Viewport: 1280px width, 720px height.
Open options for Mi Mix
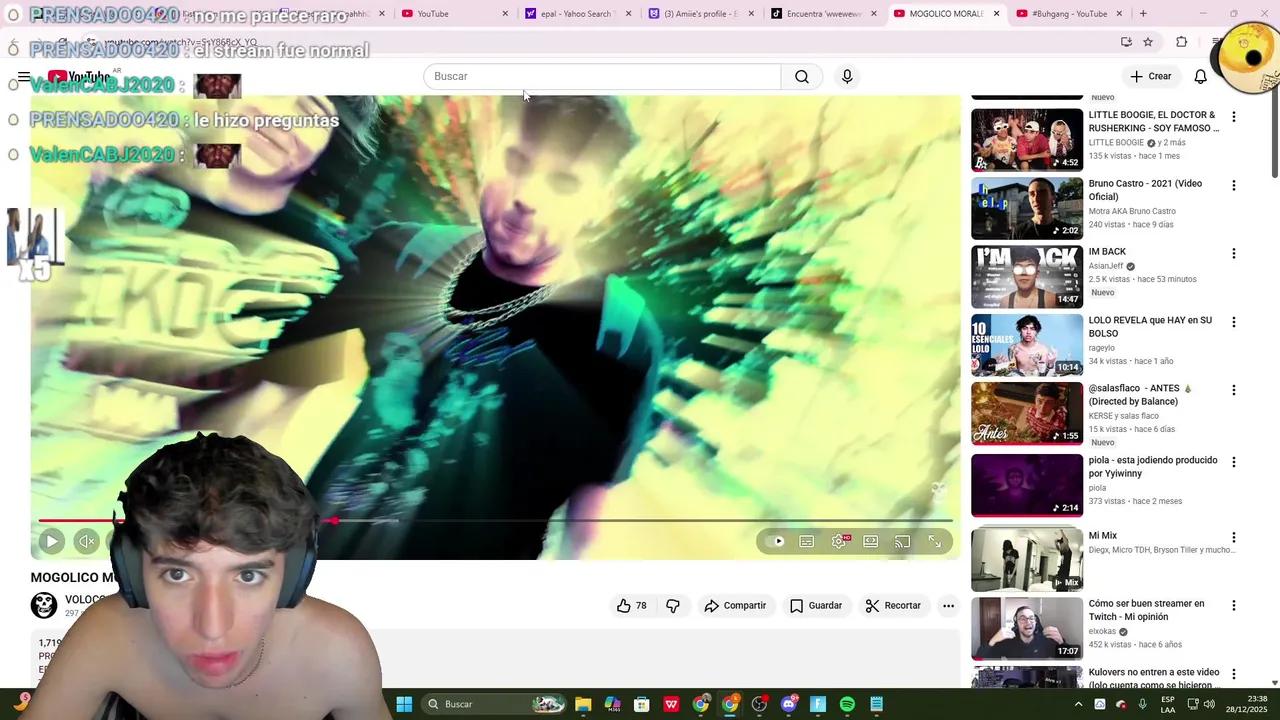click(1233, 537)
